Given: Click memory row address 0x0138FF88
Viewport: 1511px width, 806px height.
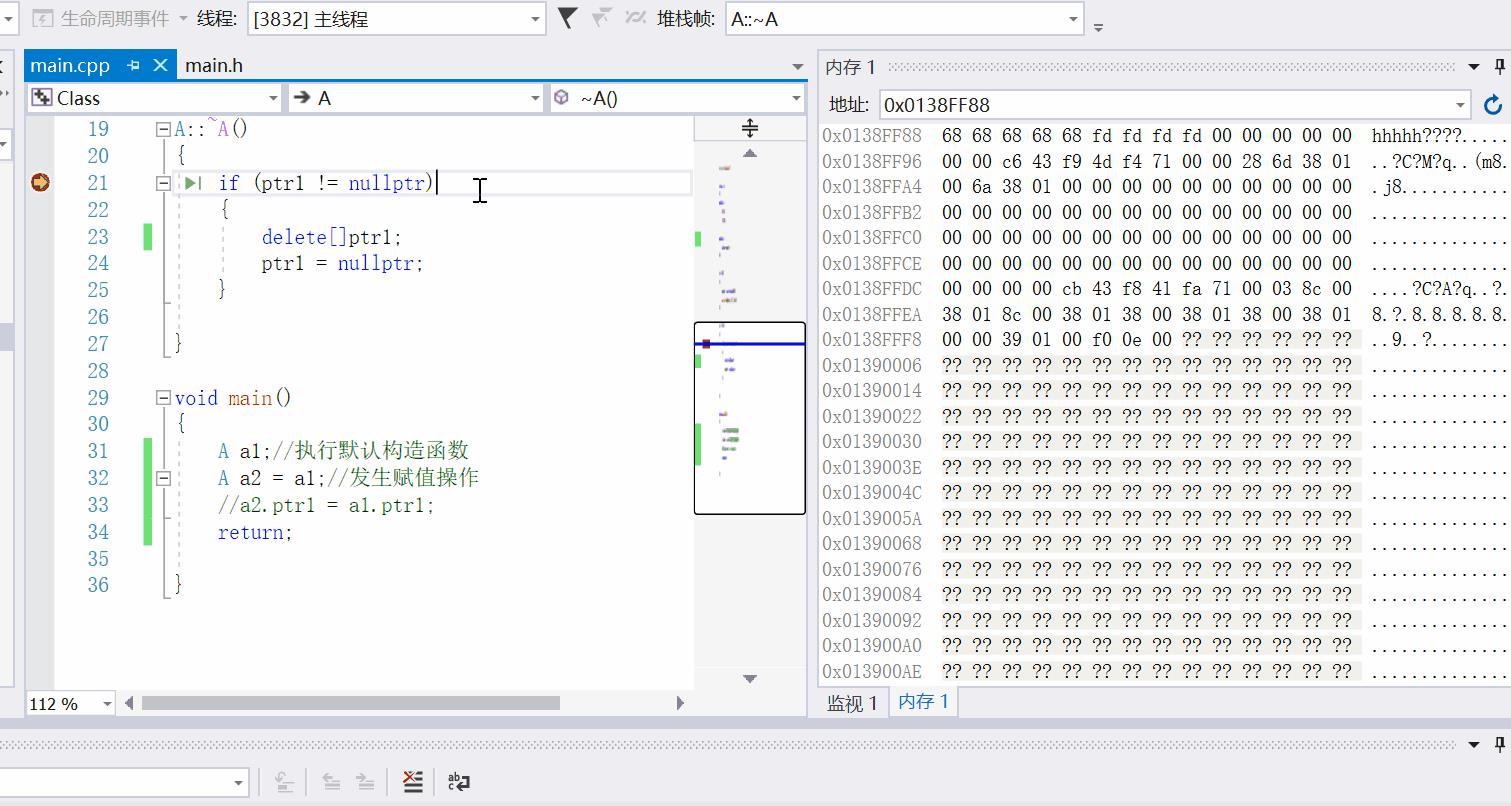Looking at the screenshot, I should click(x=872, y=135).
